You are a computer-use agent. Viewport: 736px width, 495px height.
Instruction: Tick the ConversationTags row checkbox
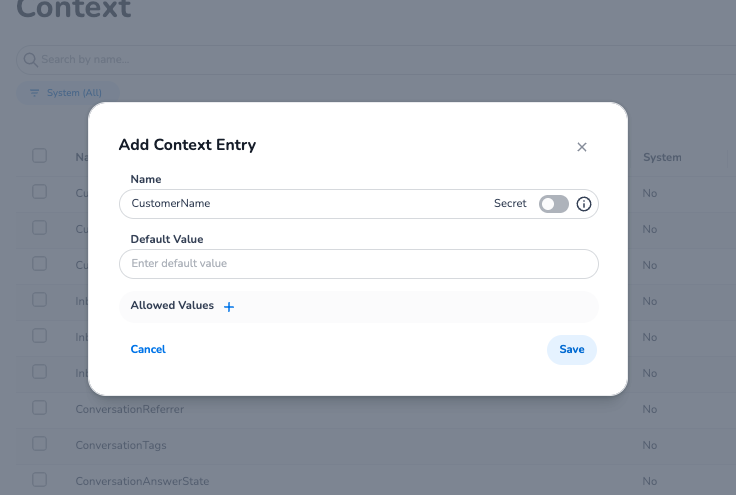39,444
